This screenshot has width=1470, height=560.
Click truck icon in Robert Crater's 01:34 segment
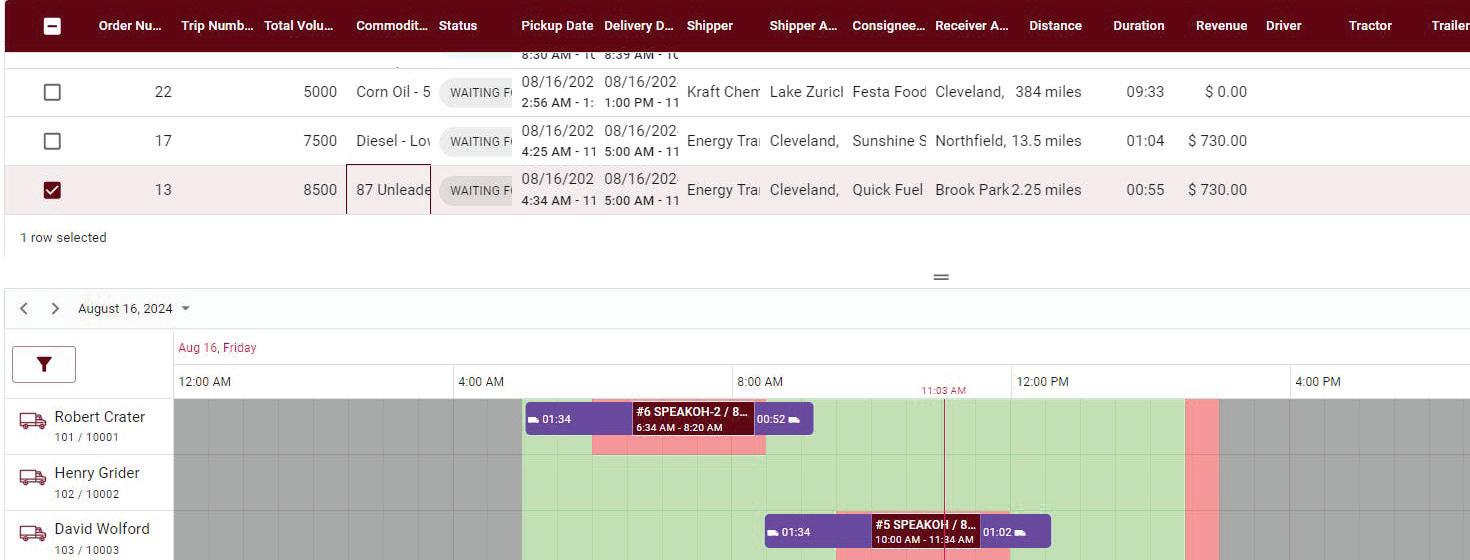click(533, 419)
